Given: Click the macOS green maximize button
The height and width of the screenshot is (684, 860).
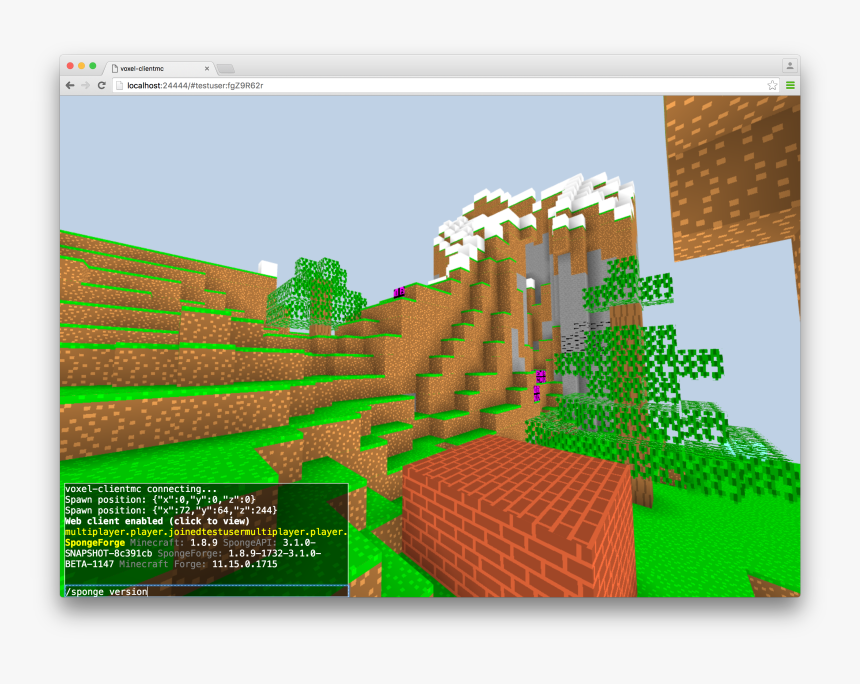Looking at the screenshot, I should tap(93, 66).
